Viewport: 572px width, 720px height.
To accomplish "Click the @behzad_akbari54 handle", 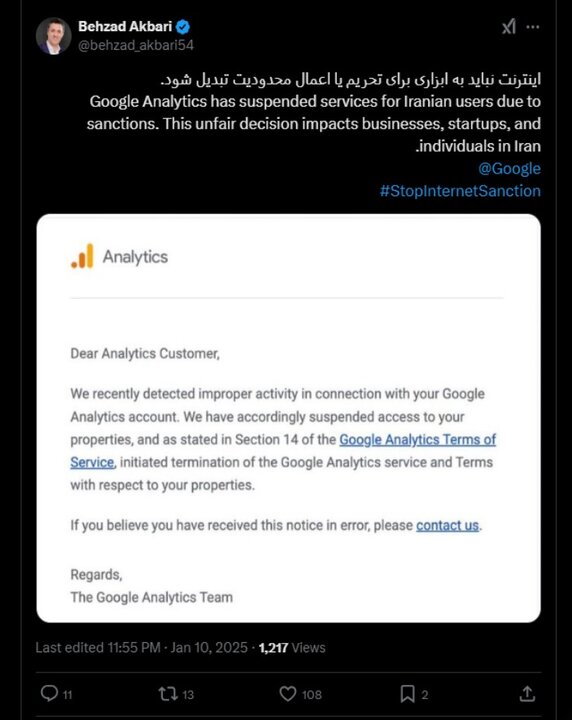I will [136, 45].
